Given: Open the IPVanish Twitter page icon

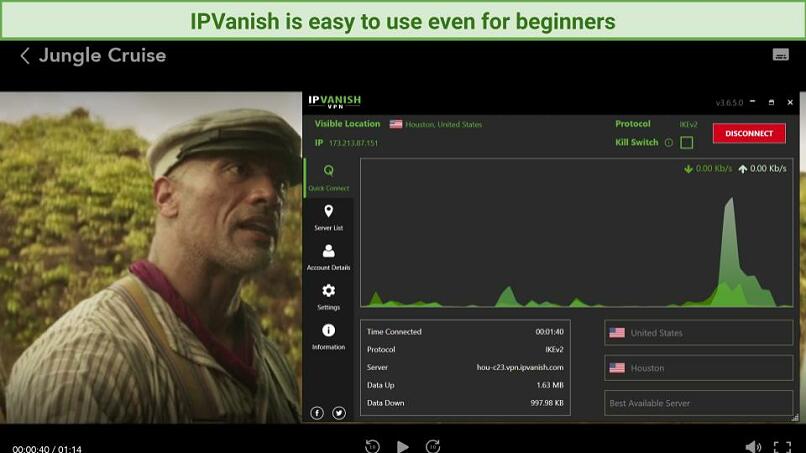Looking at the screenshot, I should 339,413.
